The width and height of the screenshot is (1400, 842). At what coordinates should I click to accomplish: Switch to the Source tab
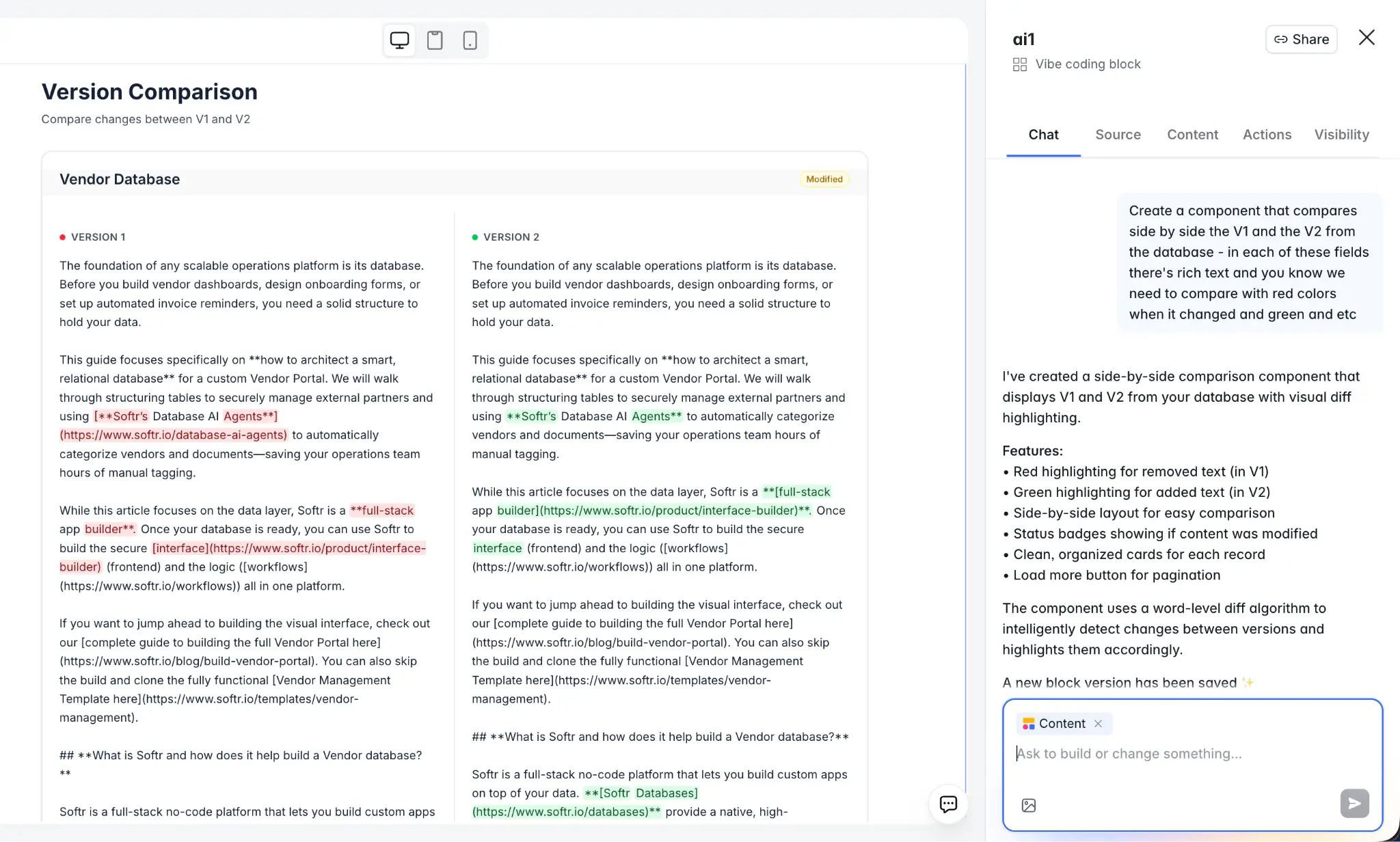tap(1118, 135)
